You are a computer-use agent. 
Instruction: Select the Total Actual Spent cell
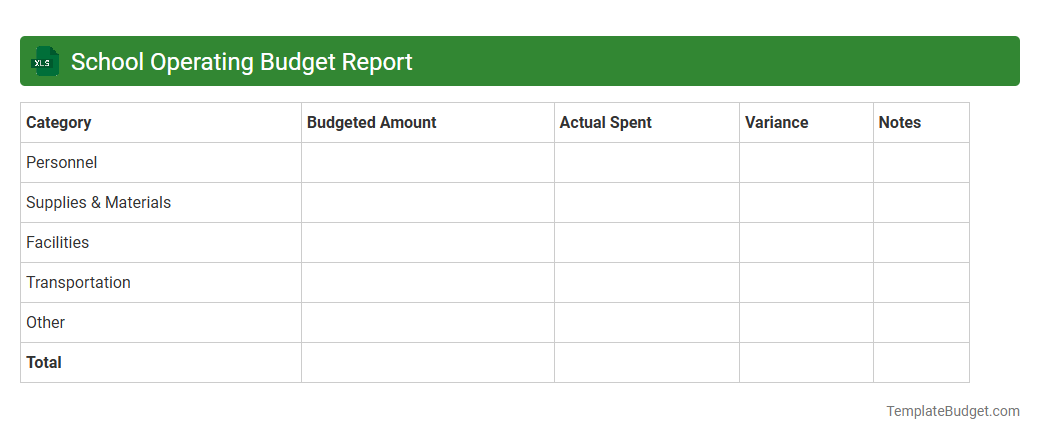pos(647,362)
